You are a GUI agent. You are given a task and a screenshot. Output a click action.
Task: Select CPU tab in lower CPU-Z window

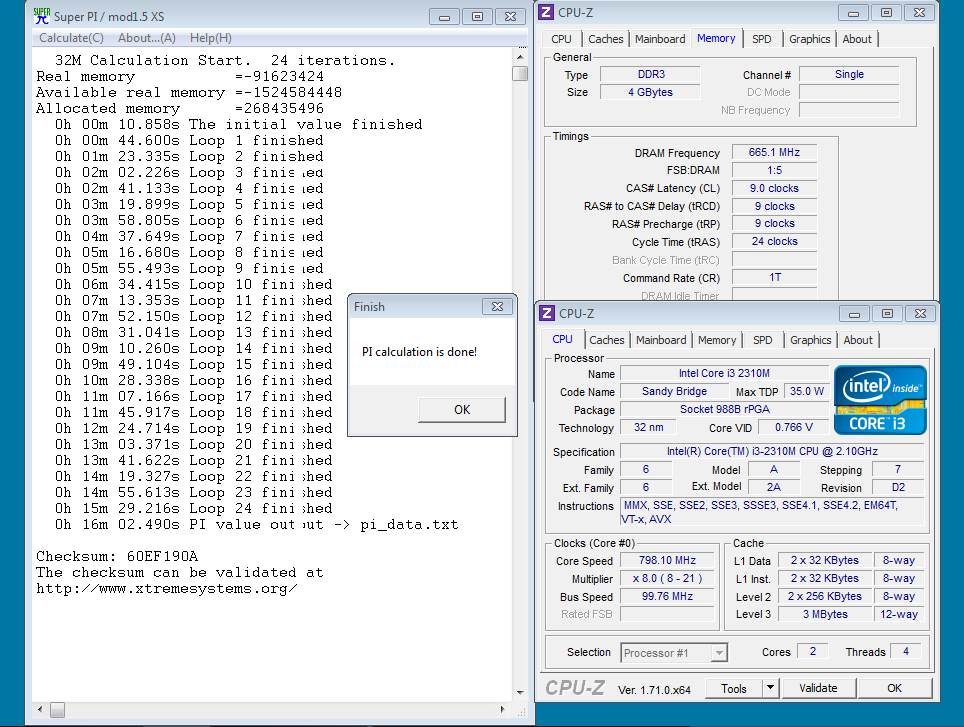click(562, 339)
